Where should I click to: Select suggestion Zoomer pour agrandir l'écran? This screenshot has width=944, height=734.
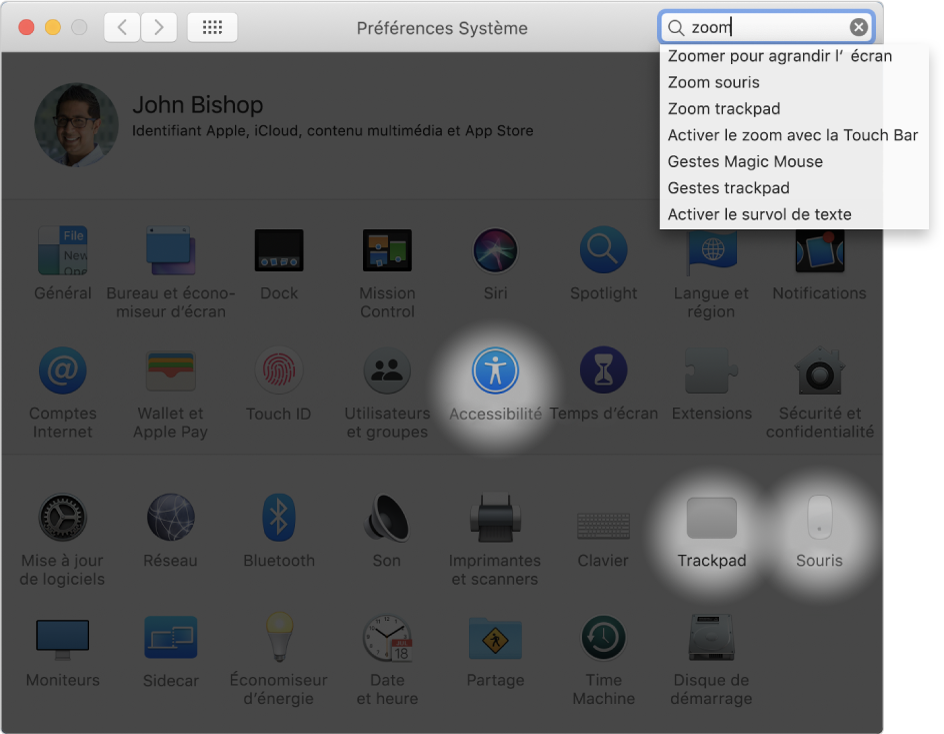coord(794,56)
